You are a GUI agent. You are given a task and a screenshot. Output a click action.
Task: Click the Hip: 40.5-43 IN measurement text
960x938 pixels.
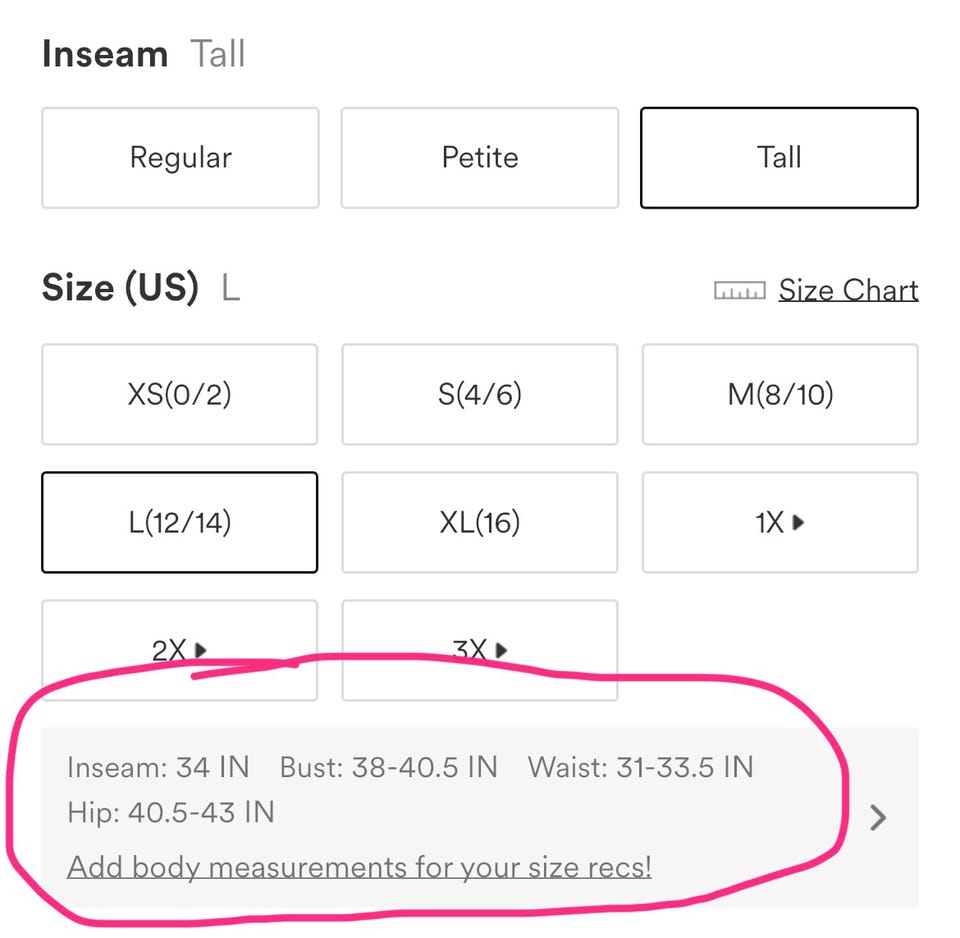pos(171,812)
